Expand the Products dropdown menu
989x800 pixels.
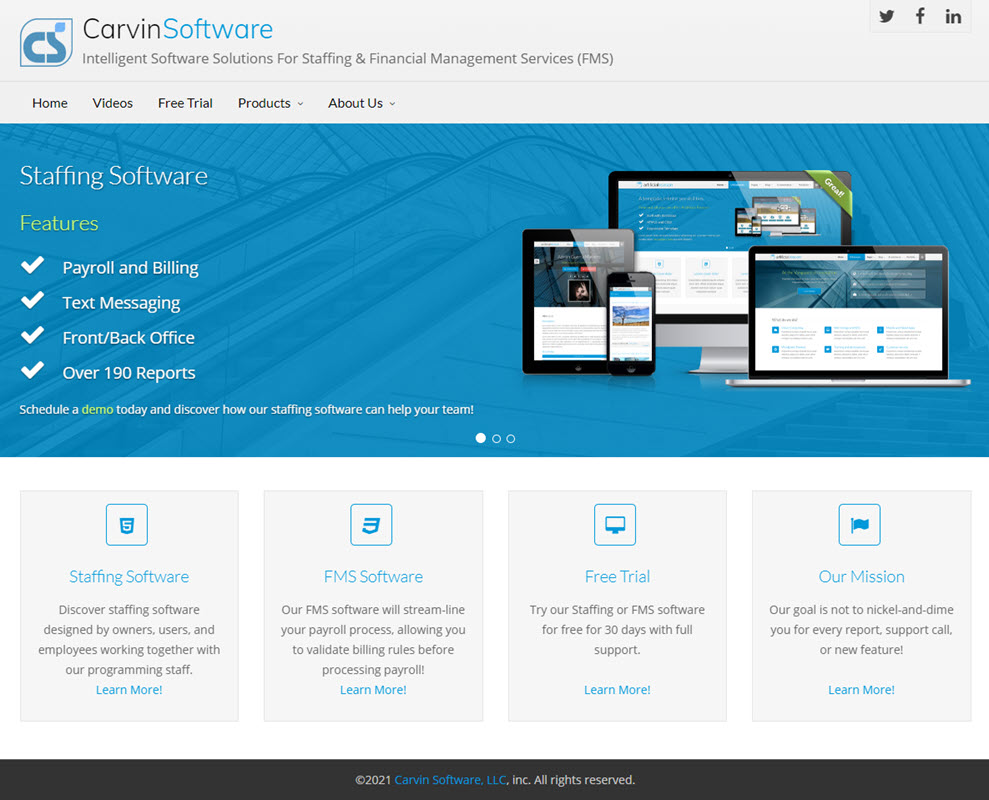coord(270,103)
